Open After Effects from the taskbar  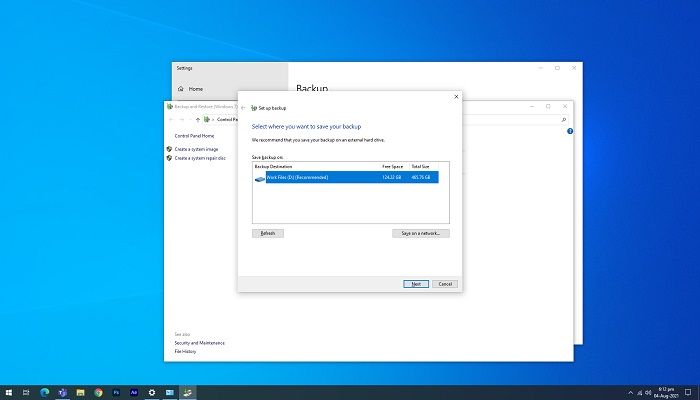point(133,392)
